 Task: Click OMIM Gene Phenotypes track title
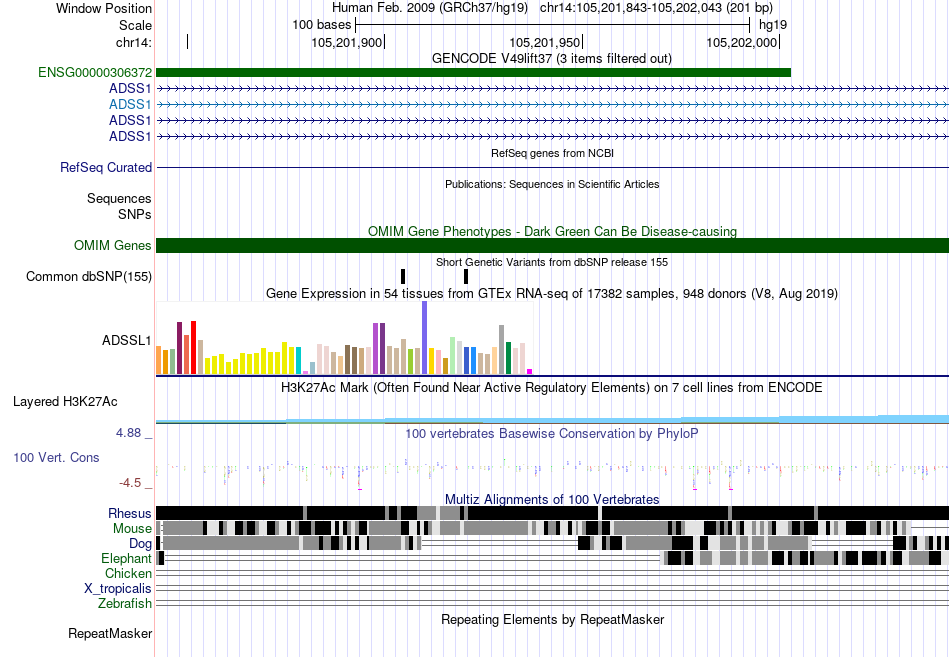tap(552, 232)
